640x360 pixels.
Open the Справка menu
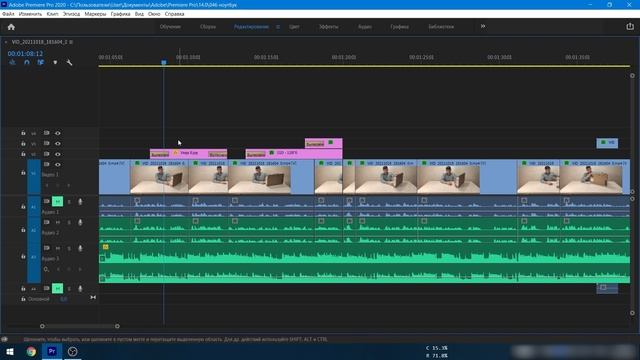coord(175,14)
